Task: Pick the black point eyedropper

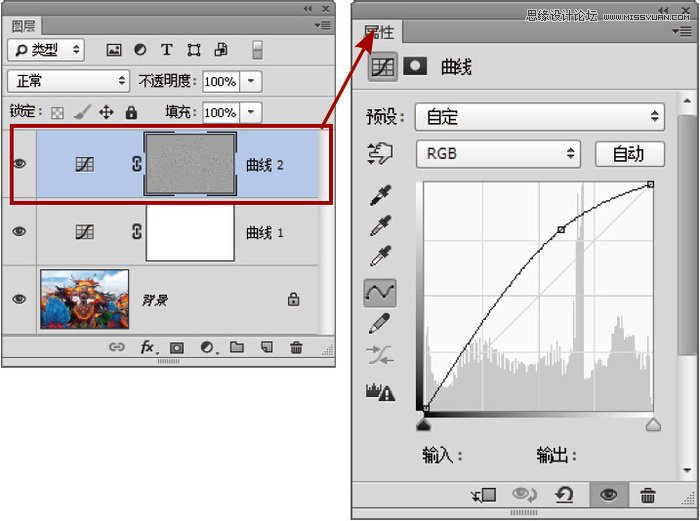Action: click(380, 194)
